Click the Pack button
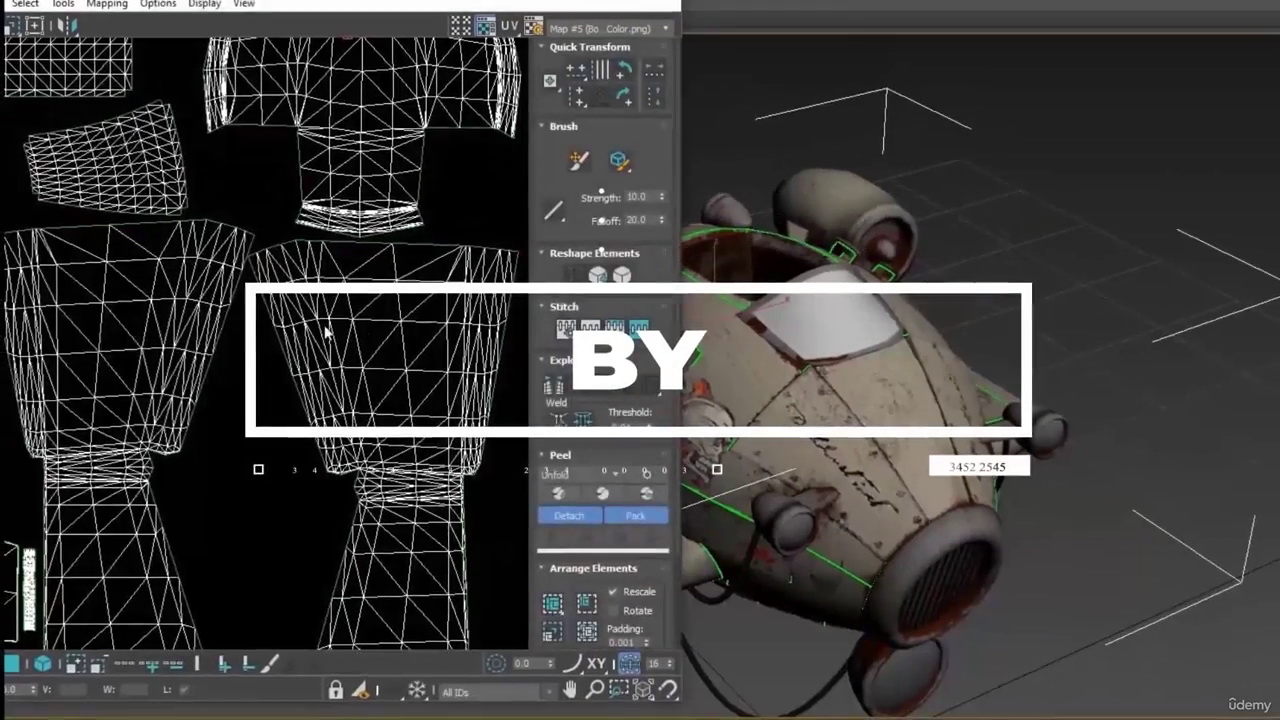Image resolution: width=1280 pixels, height=720 pixels. pos(636,516)
